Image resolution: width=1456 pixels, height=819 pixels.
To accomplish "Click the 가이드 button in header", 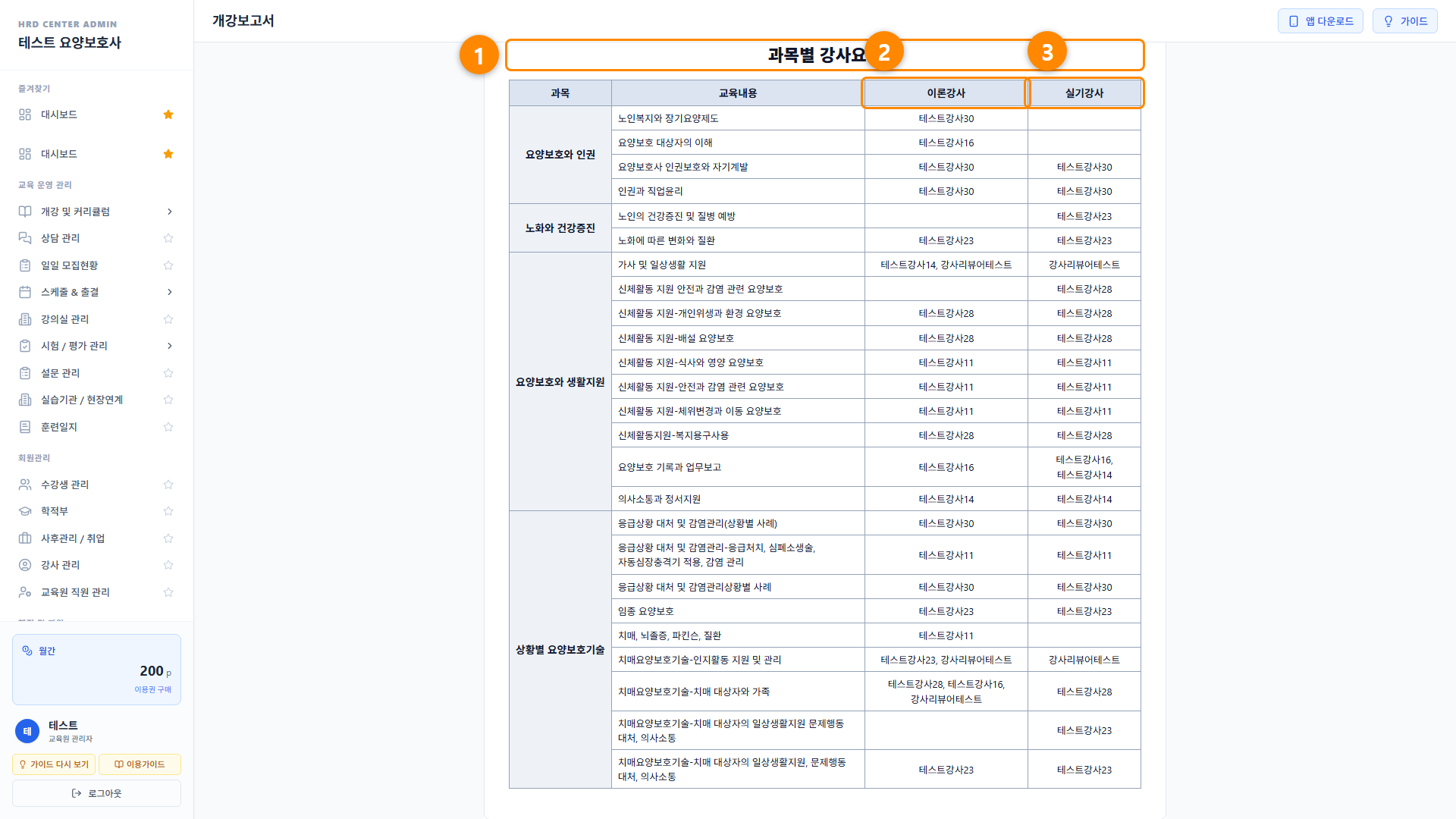I will point(1405,21).
